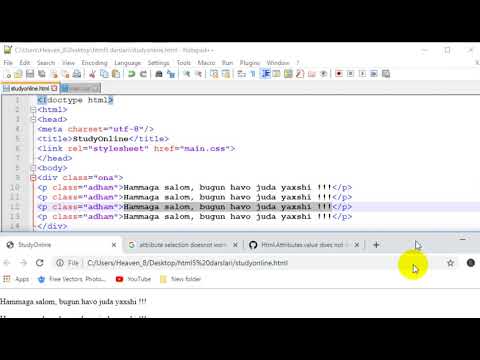Screen dimensions: 480x360
Task: Toggle synchronized horizontal scrolling
Action: point(226,74)
